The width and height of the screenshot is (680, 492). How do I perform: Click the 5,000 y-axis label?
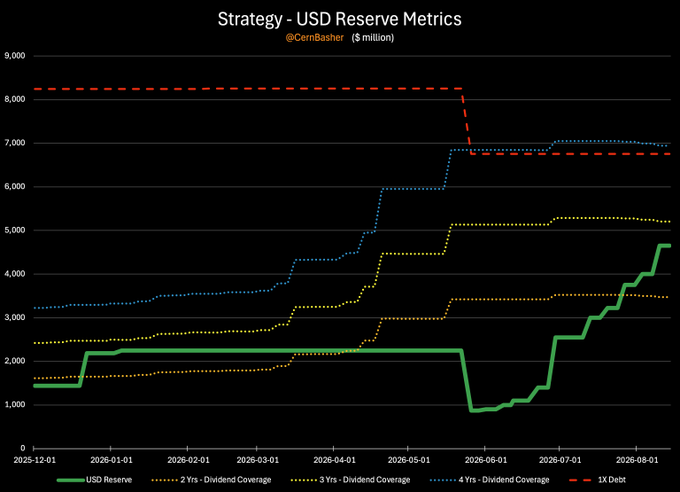pos(15,230)
